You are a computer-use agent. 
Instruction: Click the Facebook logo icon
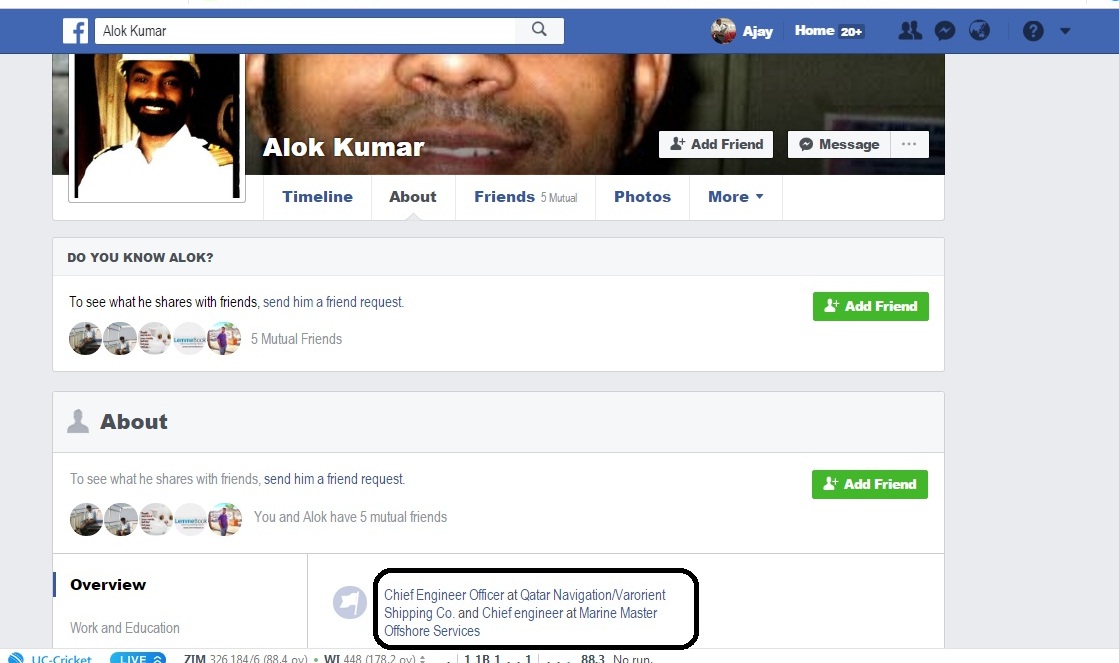[x=75, y=31]
